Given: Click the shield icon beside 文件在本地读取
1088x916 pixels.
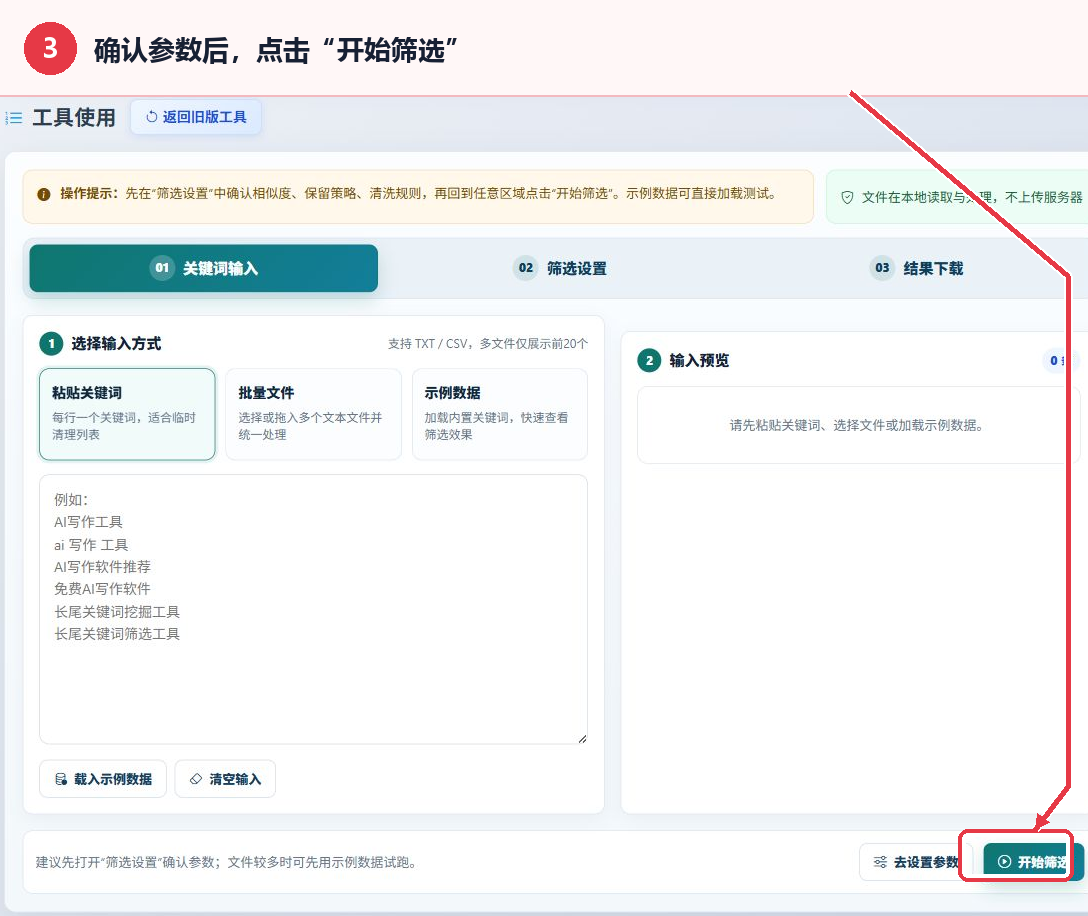Looking at the screenshot, I should (x=847, y=198).
